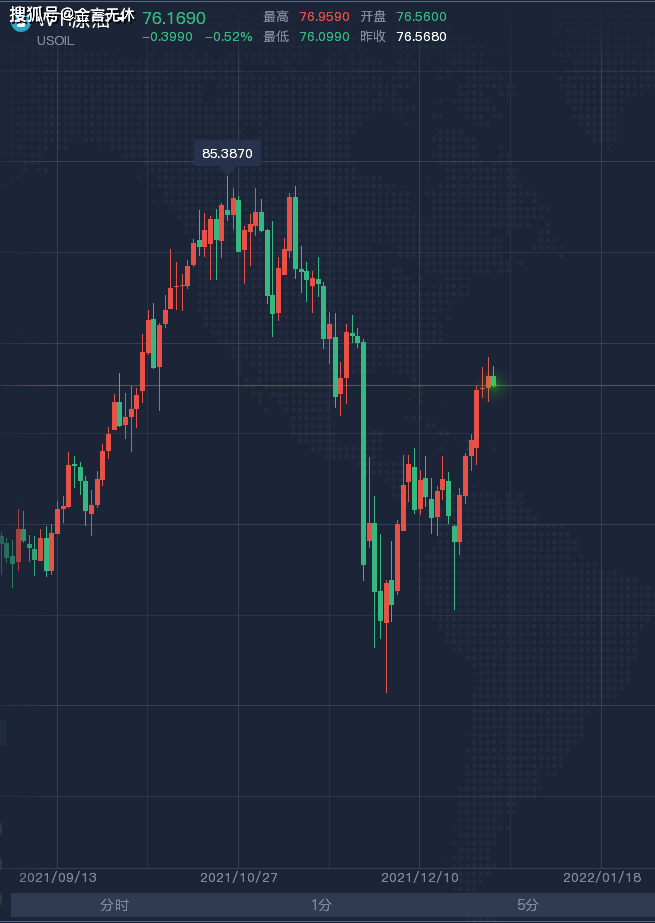
Task: Click the 2021/12/10 date axis label
Action: pyautogui.click(x=420, y=878)
